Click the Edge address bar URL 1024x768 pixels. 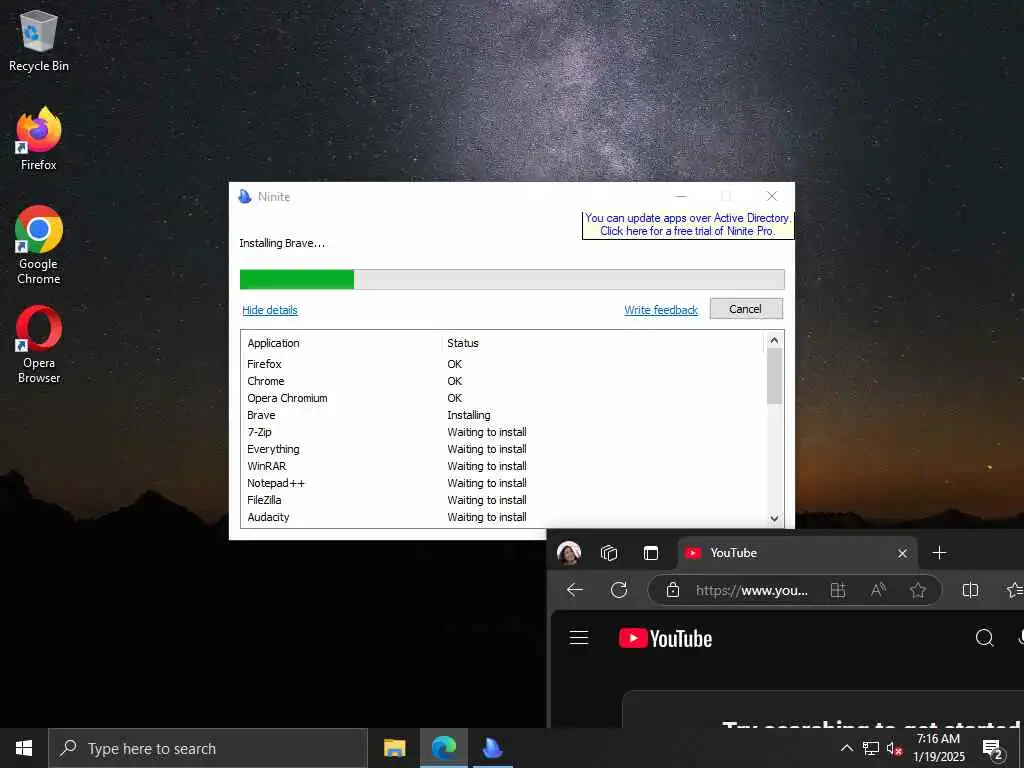[752, 590]
